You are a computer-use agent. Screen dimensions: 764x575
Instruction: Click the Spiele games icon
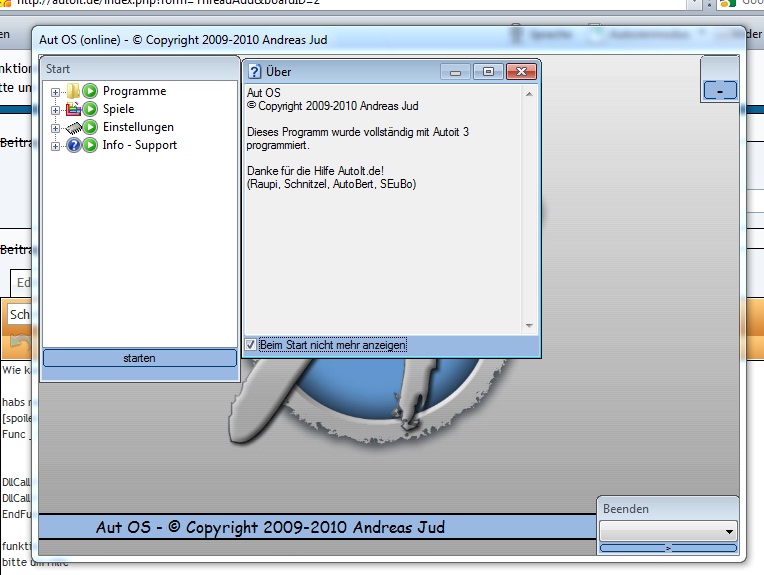point(74,109)
